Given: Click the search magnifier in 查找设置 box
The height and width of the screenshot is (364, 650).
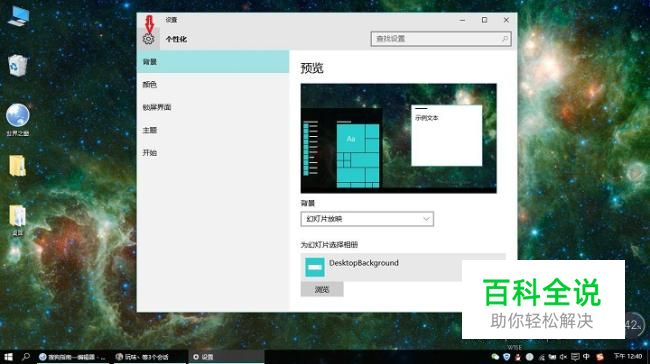Looking at the screenshot, I should click(x=505, y=39).
